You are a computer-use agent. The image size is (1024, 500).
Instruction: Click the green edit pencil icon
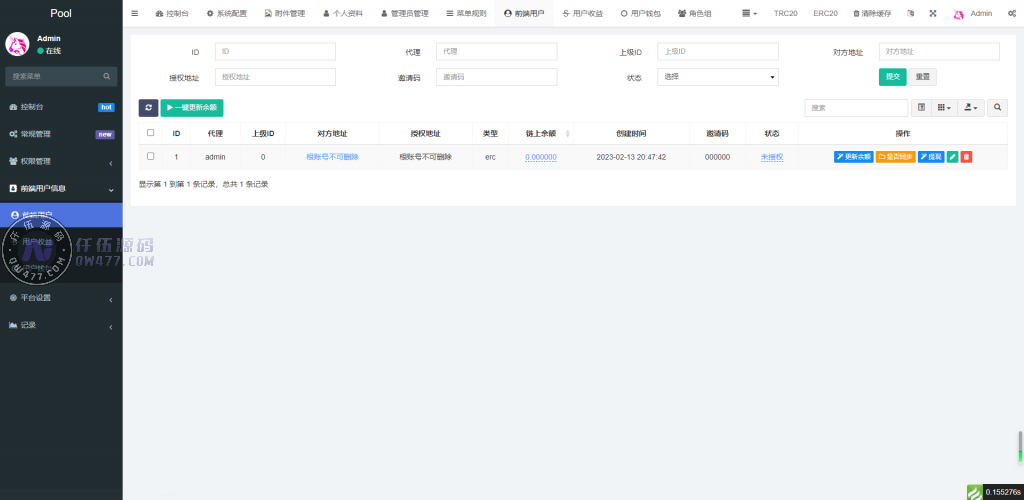[x=953, y=157]
